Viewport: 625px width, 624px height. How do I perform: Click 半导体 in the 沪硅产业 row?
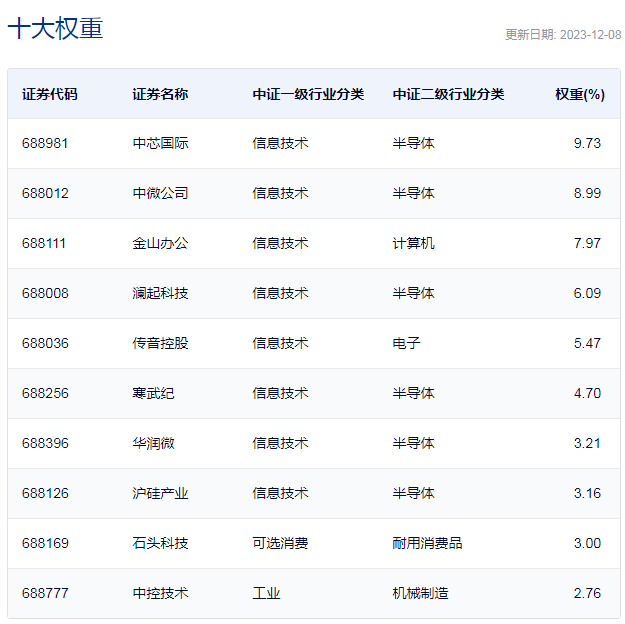click(413, 494)
